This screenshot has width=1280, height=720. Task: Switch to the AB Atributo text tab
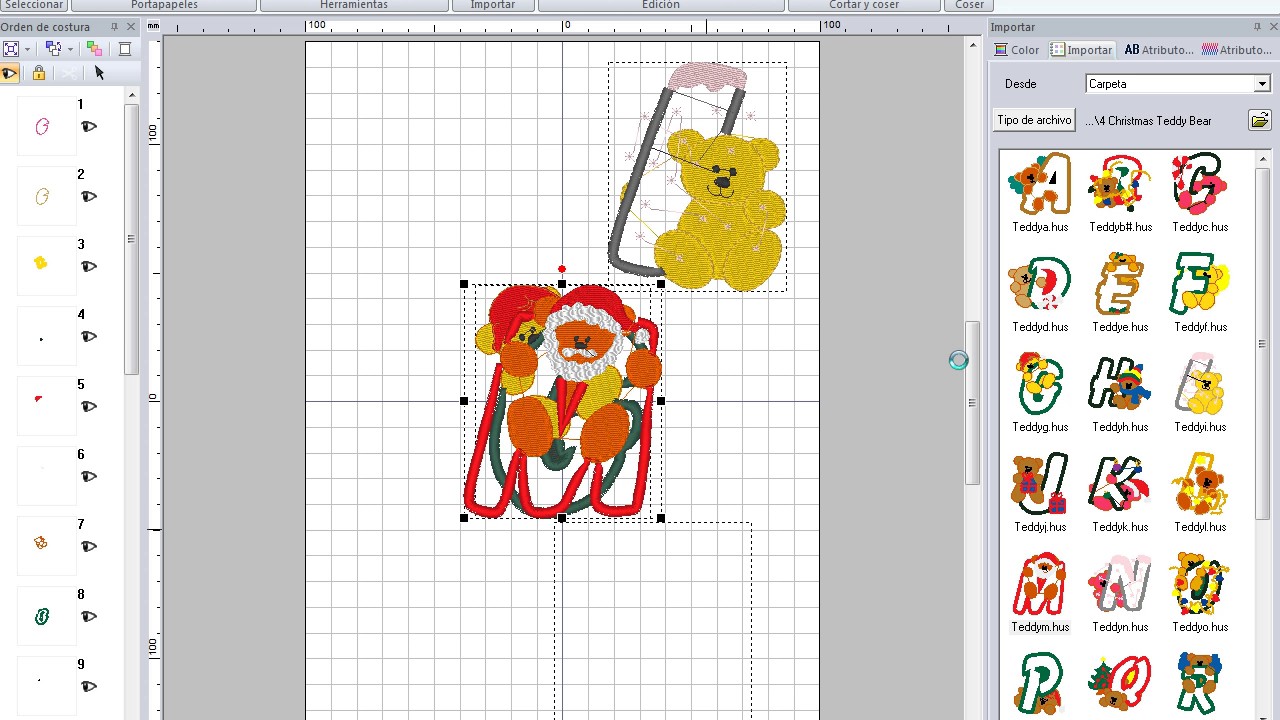click(x=1158, y=50)
